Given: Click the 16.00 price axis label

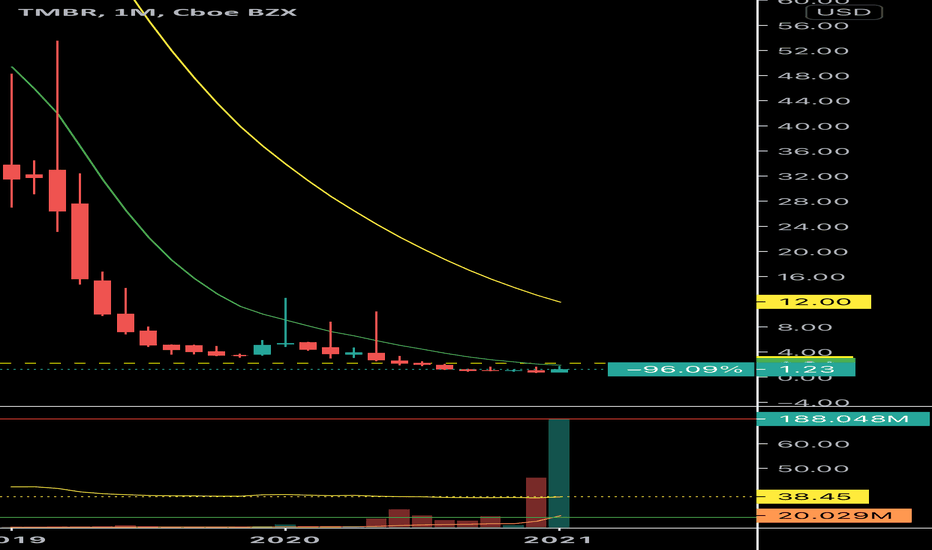Looking at the screenshot, I should [813, 276].
